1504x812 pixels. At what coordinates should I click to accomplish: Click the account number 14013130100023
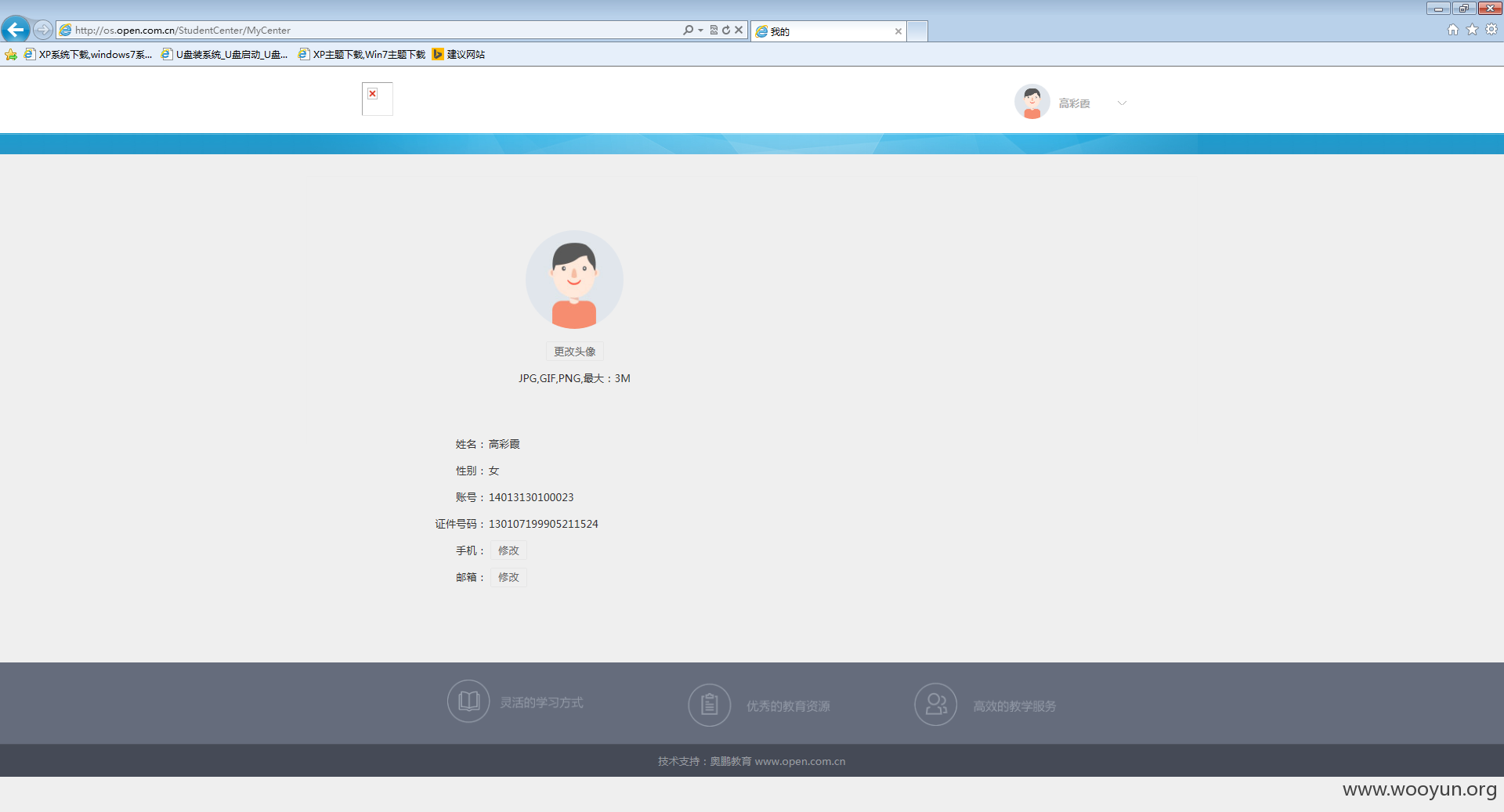click(x=531, y=497)
